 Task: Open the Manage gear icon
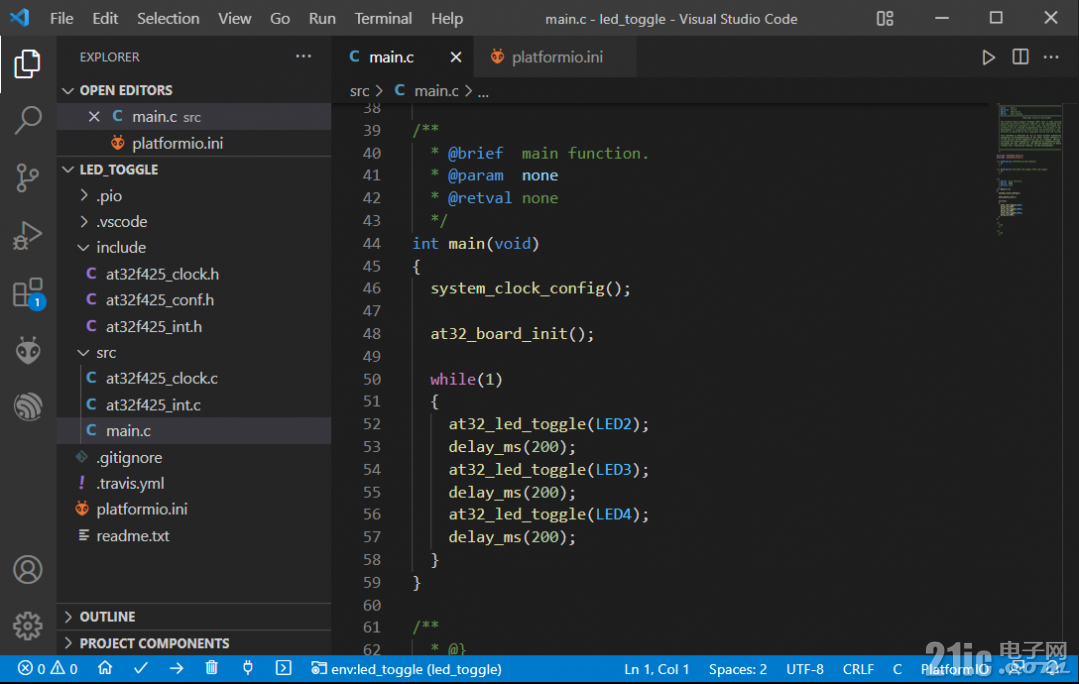click(28, 626)
